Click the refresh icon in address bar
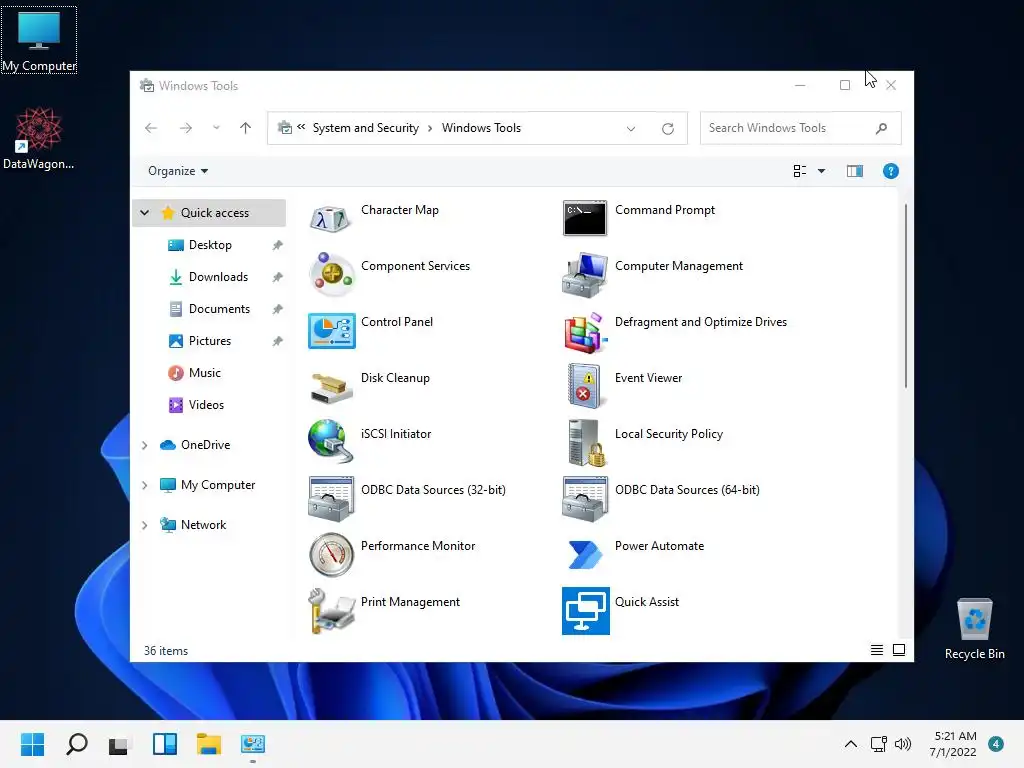Screen dimensions: 1024x768 pyautogui.click(x=667, y=129)
